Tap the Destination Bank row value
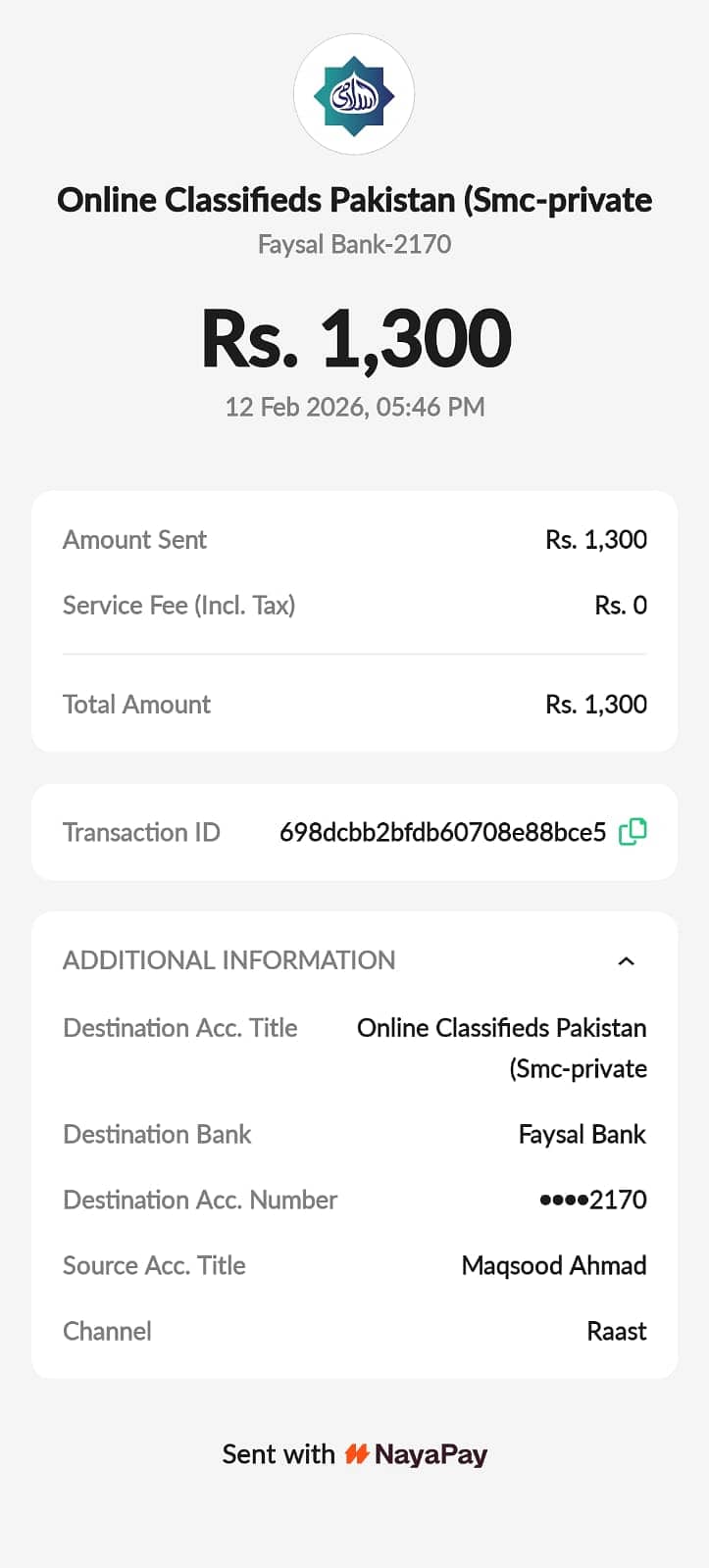 point(582,1135)
